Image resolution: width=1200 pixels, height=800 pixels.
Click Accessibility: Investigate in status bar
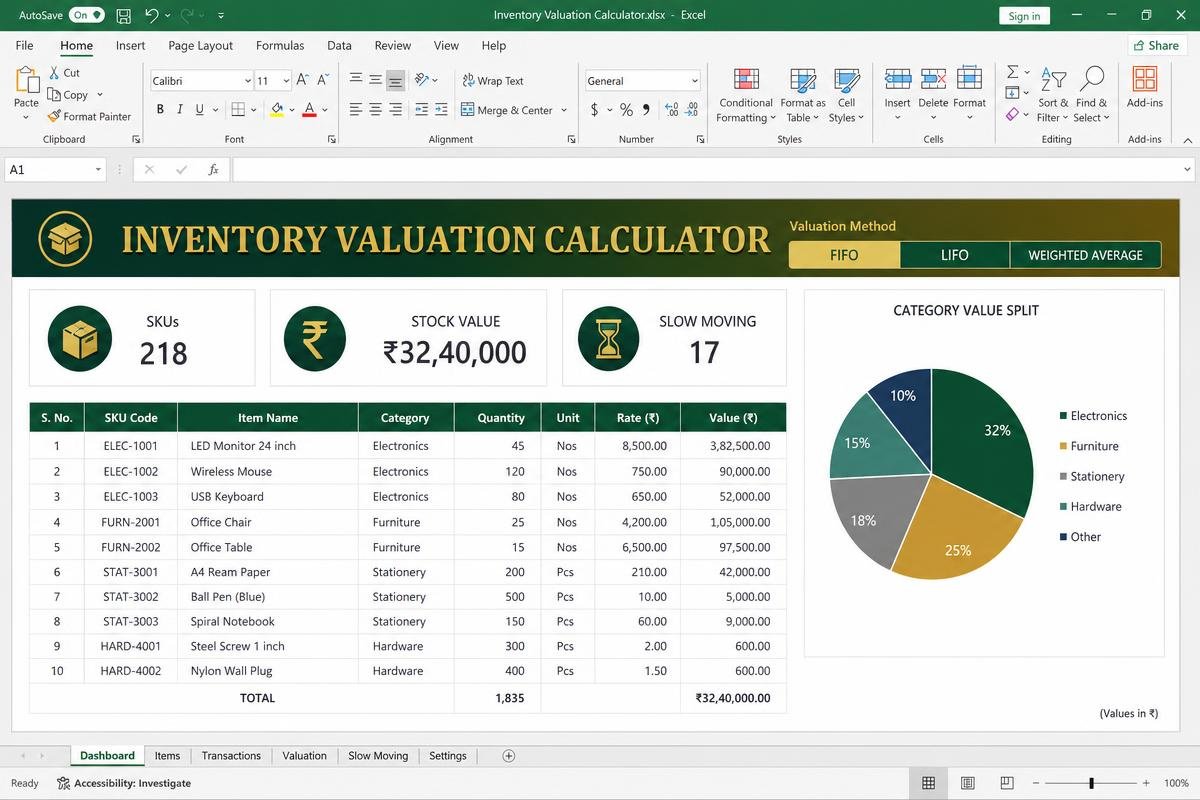(x=124, y=783)
